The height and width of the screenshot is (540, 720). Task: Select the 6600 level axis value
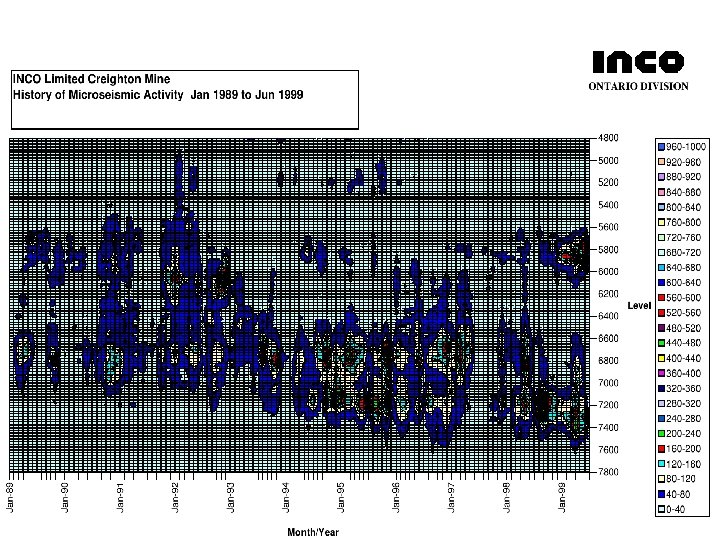pos(608,338)
